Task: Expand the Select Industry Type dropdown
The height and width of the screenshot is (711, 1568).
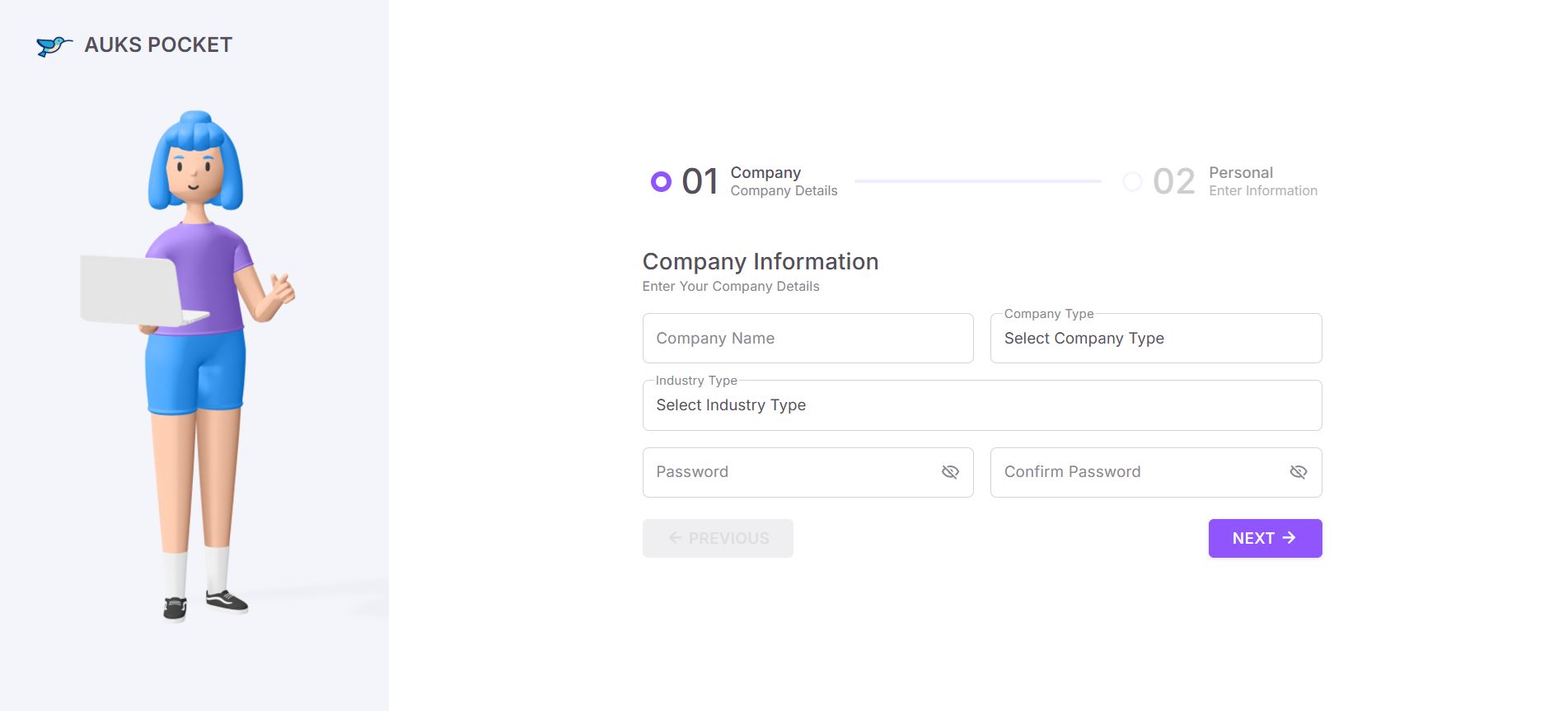Action: point(981,405)
